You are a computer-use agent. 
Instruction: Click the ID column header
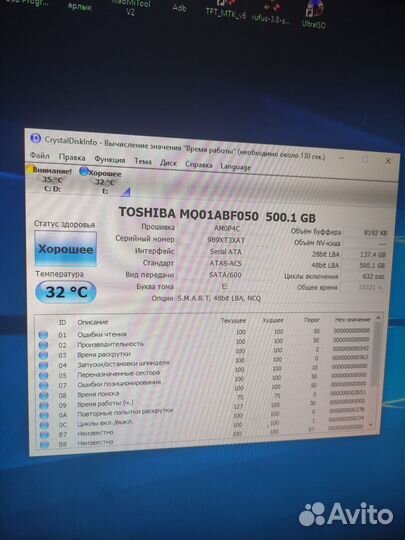[x=62, y=322]
